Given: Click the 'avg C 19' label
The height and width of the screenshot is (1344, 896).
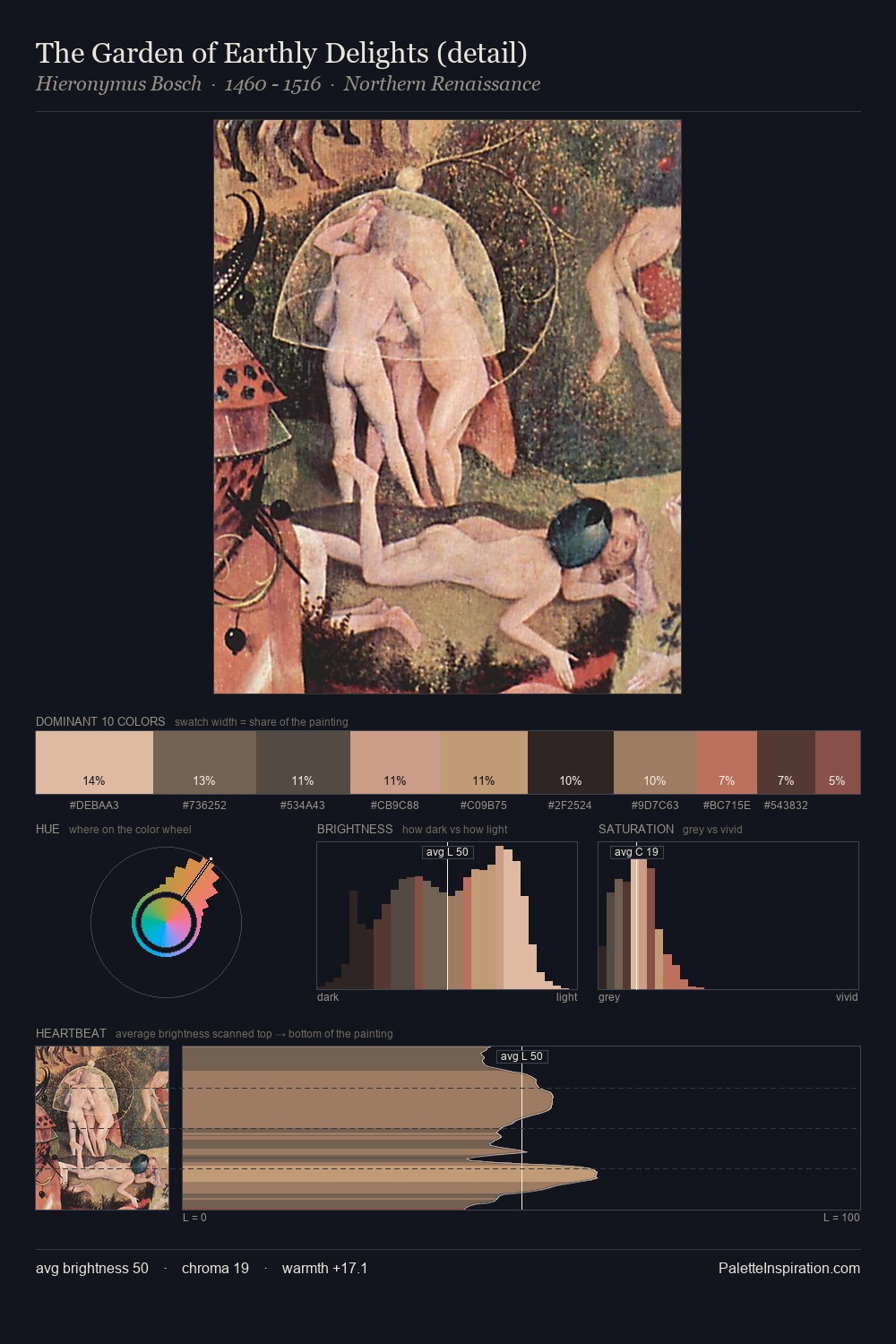Looking at the screenshot, I should pyautogui.click(x=636, y=852).
